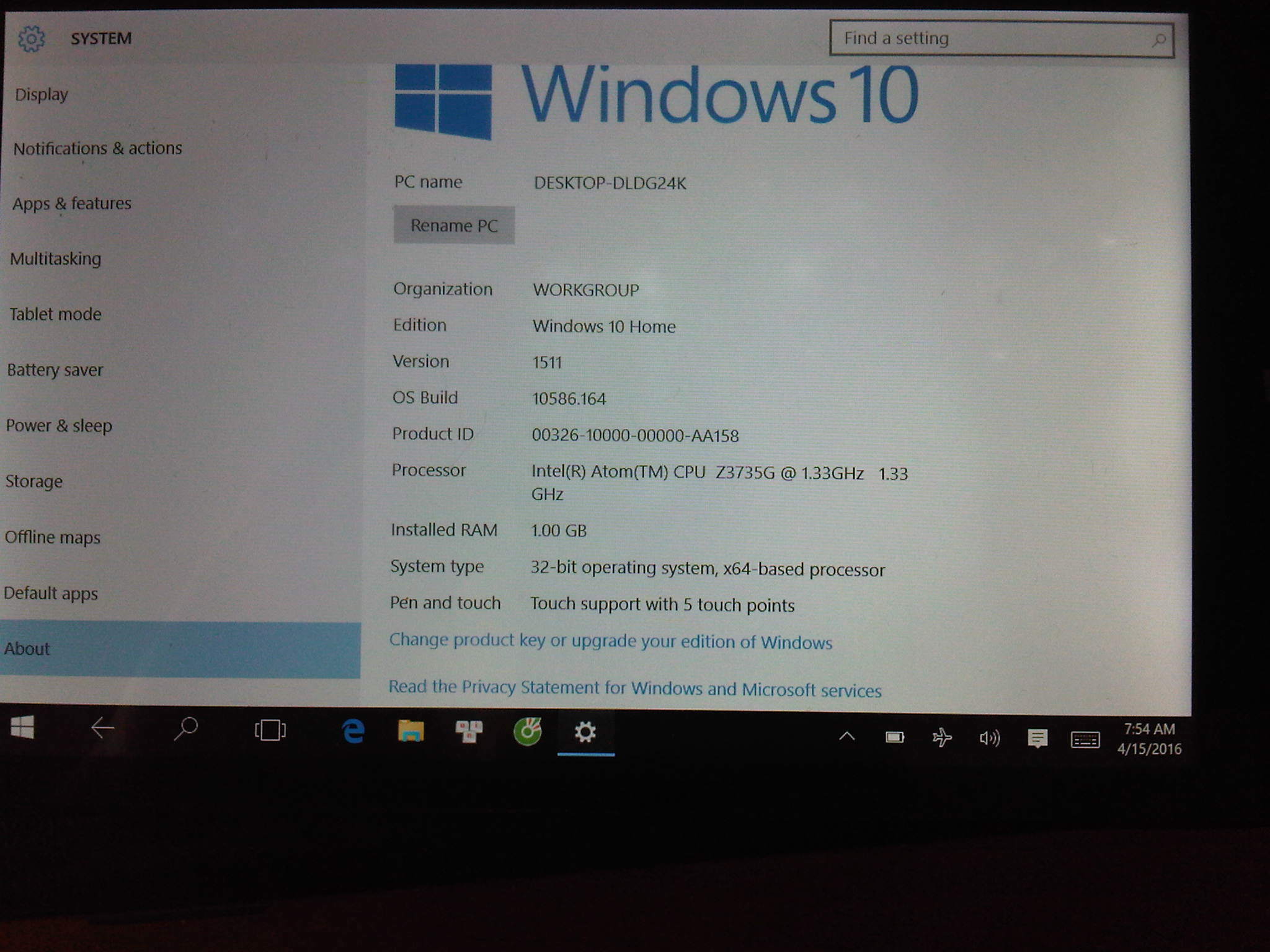This screenshot has height=952, width=1270.
Task: Click the magnifier icon in Find a setting
Action: (x=1158, y=40)
